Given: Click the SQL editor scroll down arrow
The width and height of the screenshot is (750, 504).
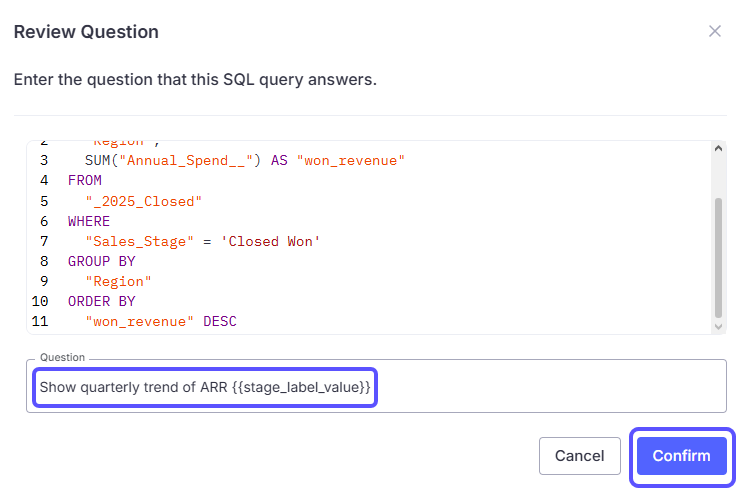Looking at the screenshot, I should click(x=718, y=327).
